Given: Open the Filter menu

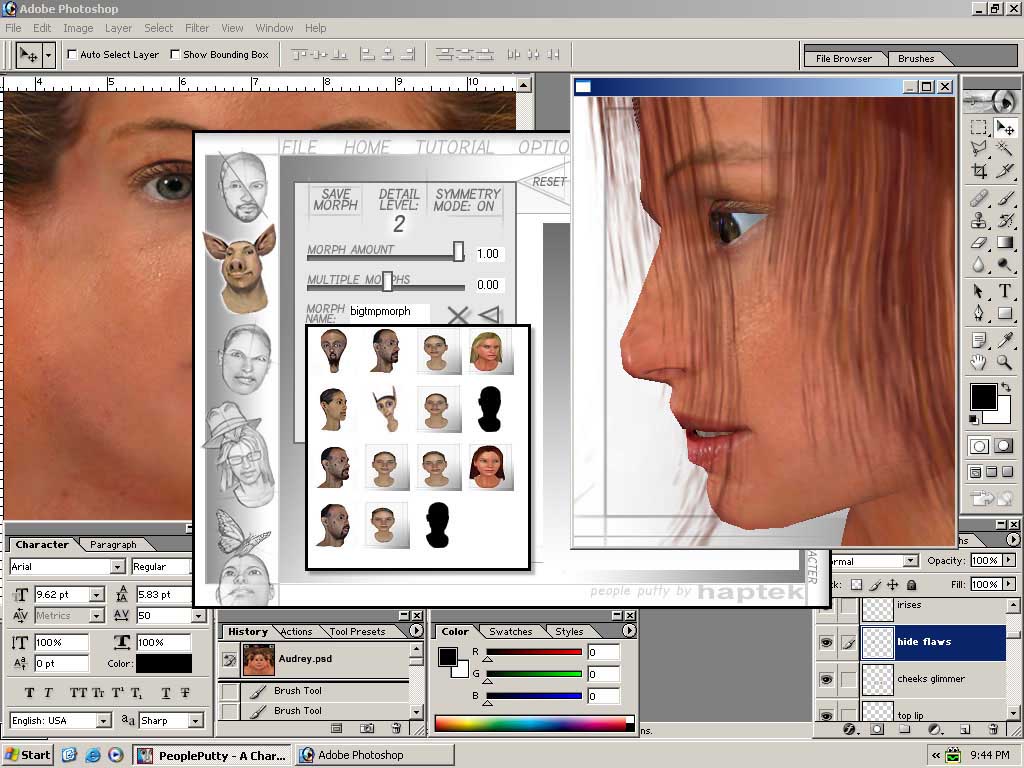Looking at the screenshot, I should (197, 28).
